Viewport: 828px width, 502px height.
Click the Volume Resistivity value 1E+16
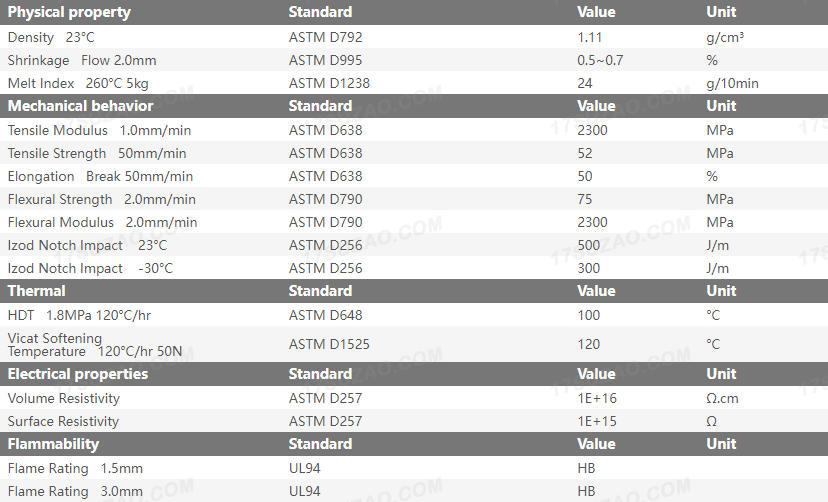tap(597, 398)
